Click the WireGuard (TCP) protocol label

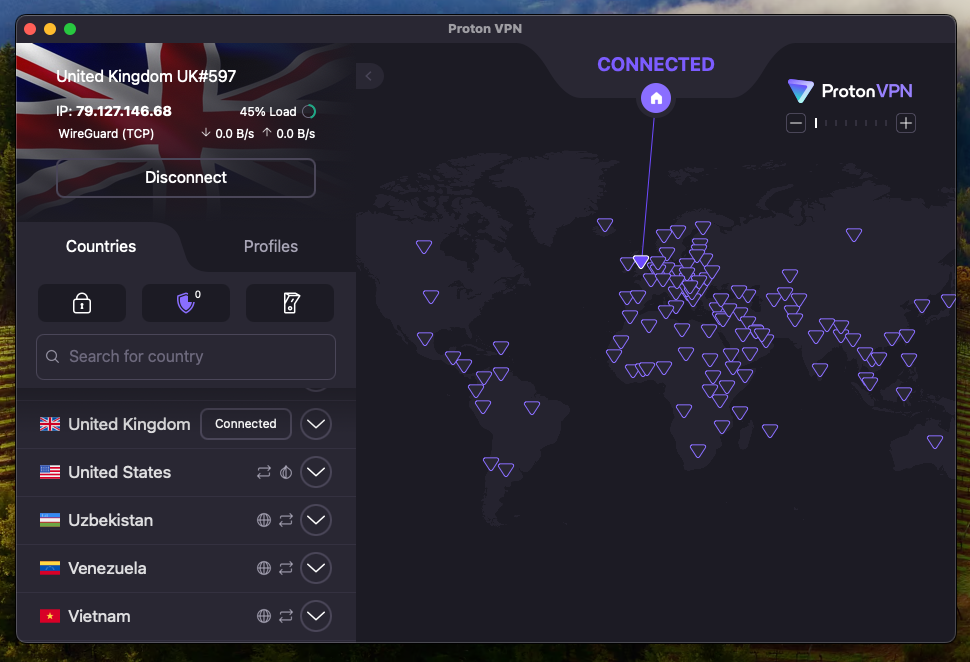tap(106, 134)
